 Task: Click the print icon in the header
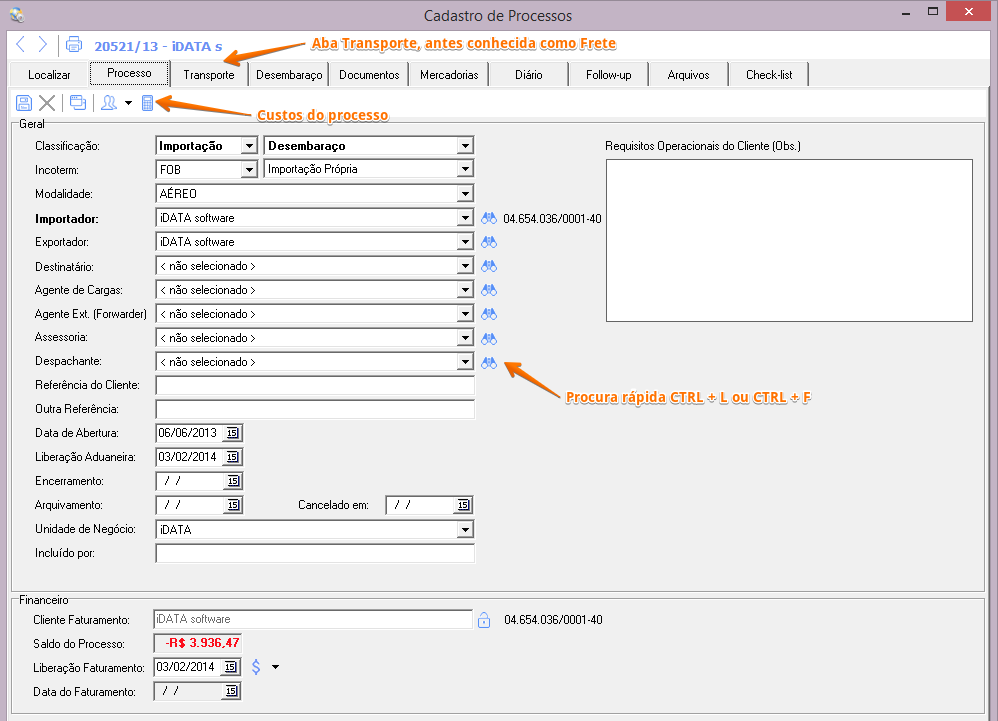coord(73,44)
